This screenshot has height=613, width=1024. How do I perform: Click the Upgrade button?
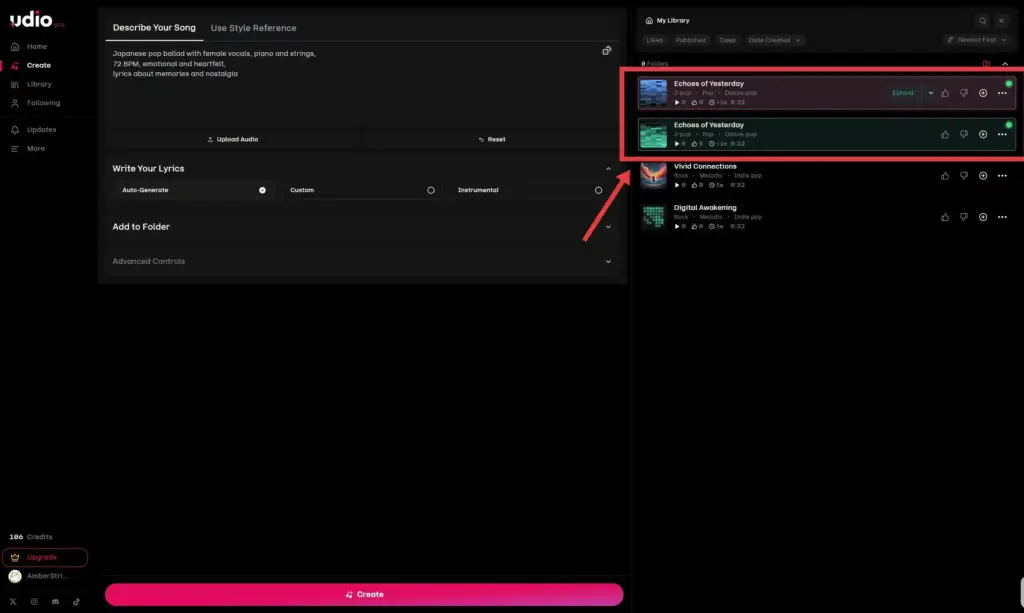pyautogui.click(x=44, y=558)
